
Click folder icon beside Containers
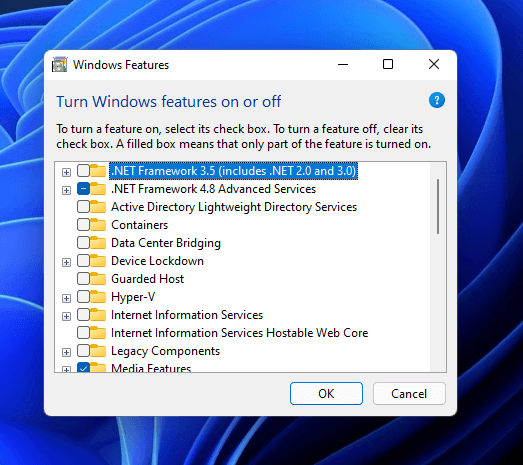98,224
